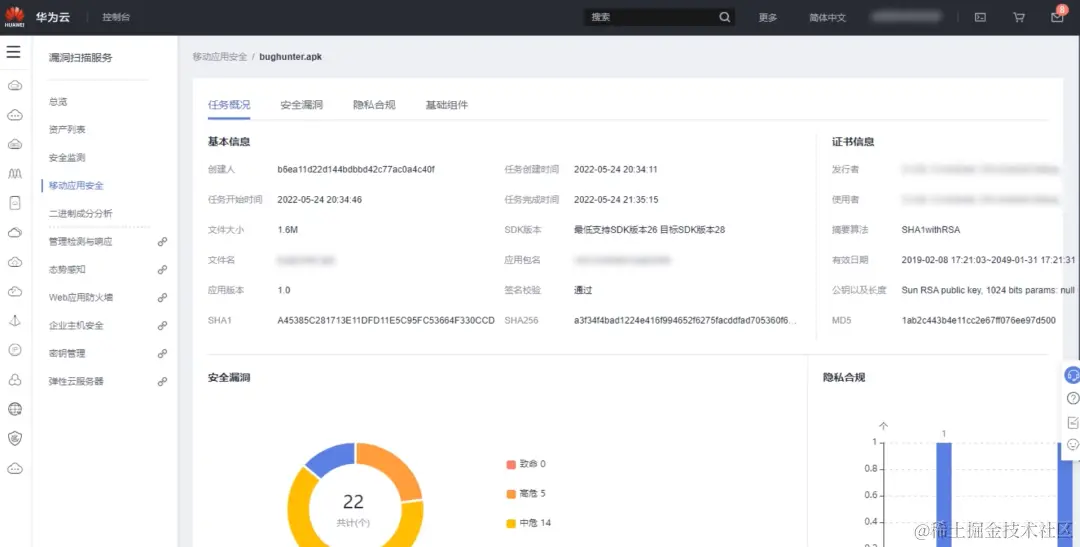Image resolution: width=1080 pixels, height=547 pixels.
Task: Click the Huawei logo
Action: tap(14, 17)
